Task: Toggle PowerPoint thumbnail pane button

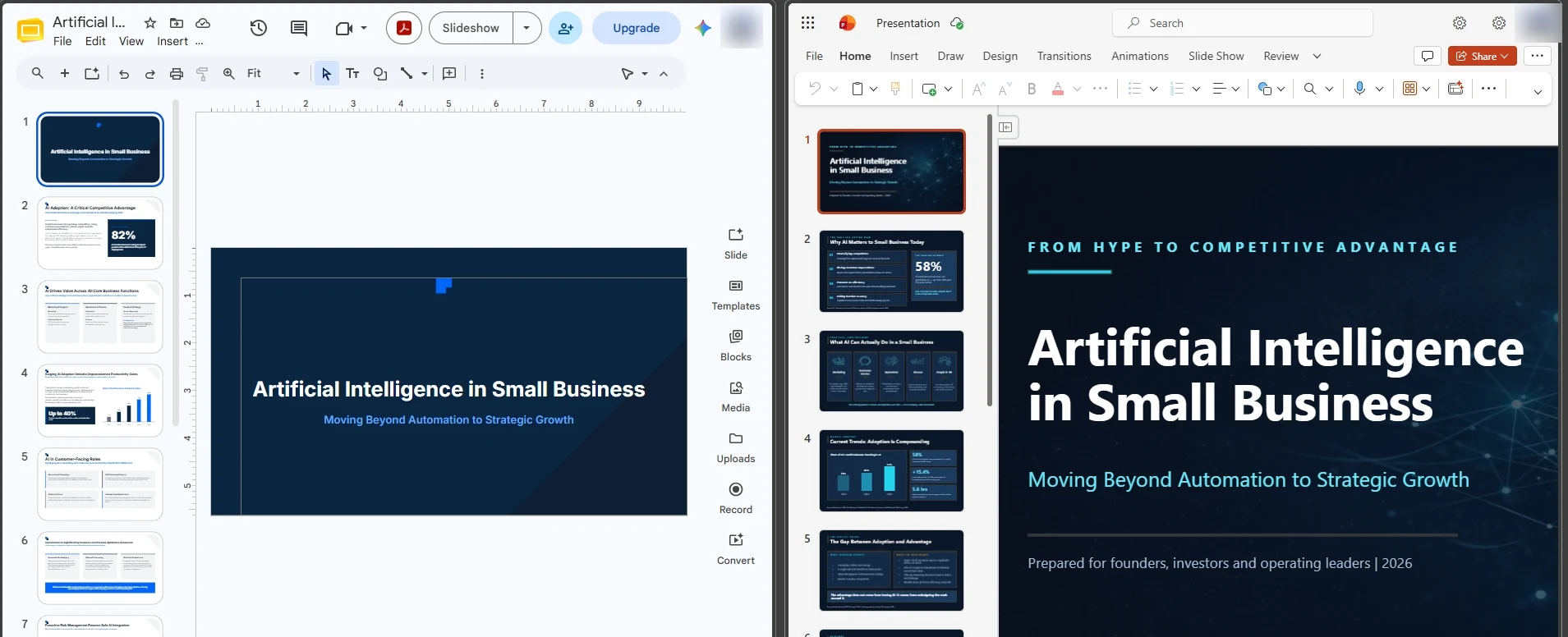Action: click(x=1006, y=127)
